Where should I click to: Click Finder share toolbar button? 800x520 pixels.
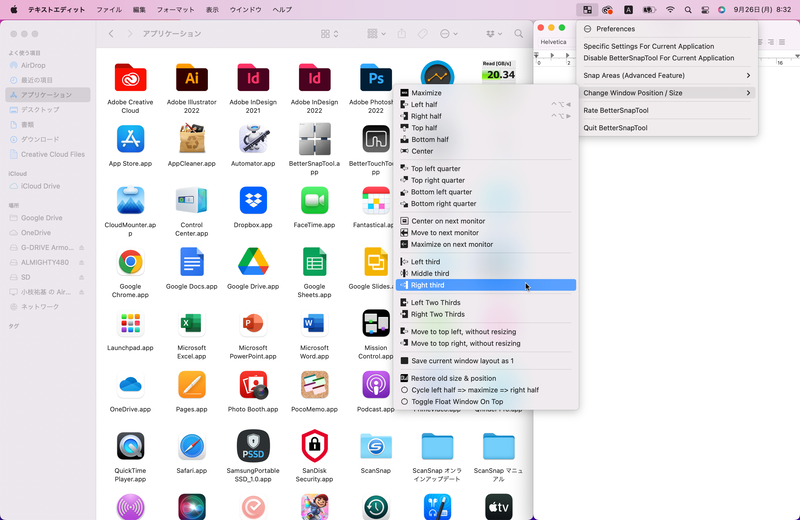(x=402, y=34)
